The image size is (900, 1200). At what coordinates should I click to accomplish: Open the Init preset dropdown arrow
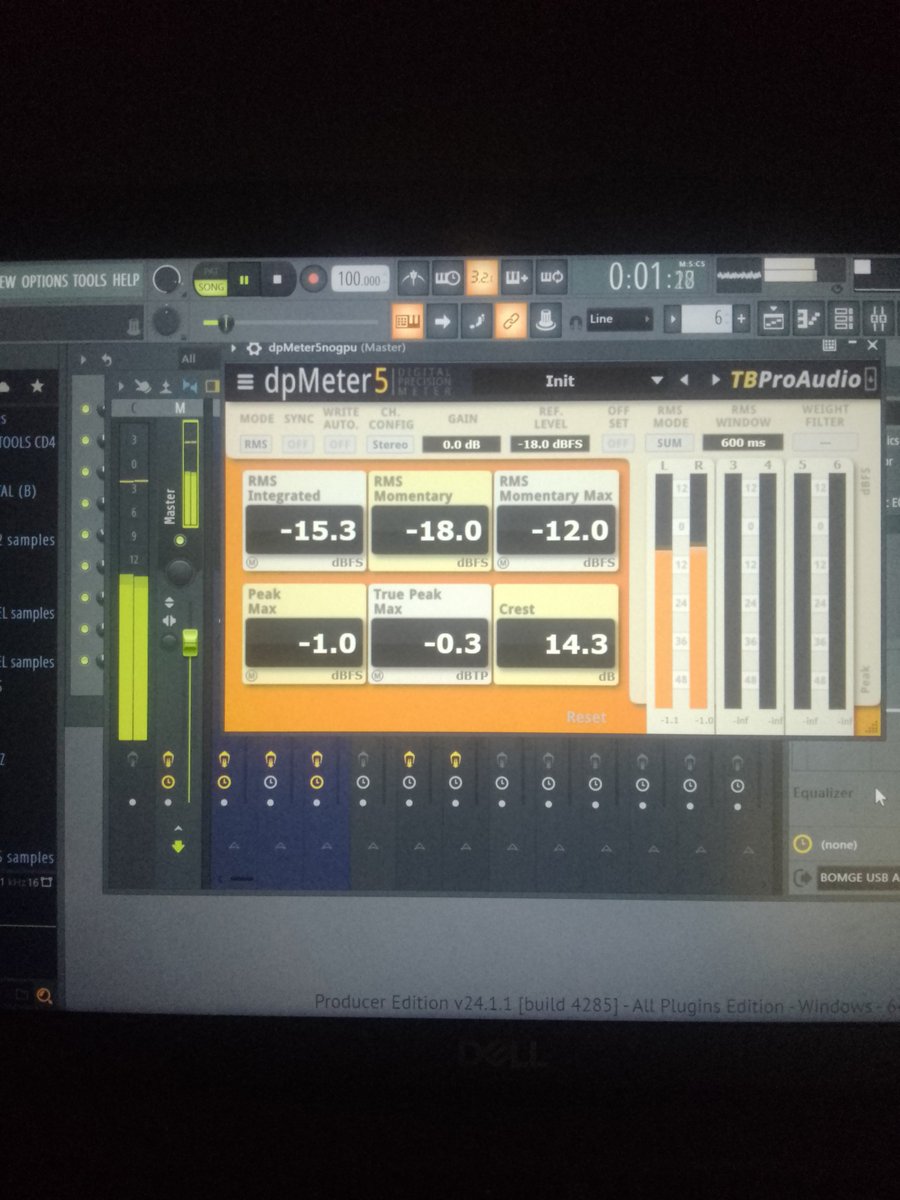(657, 381)
